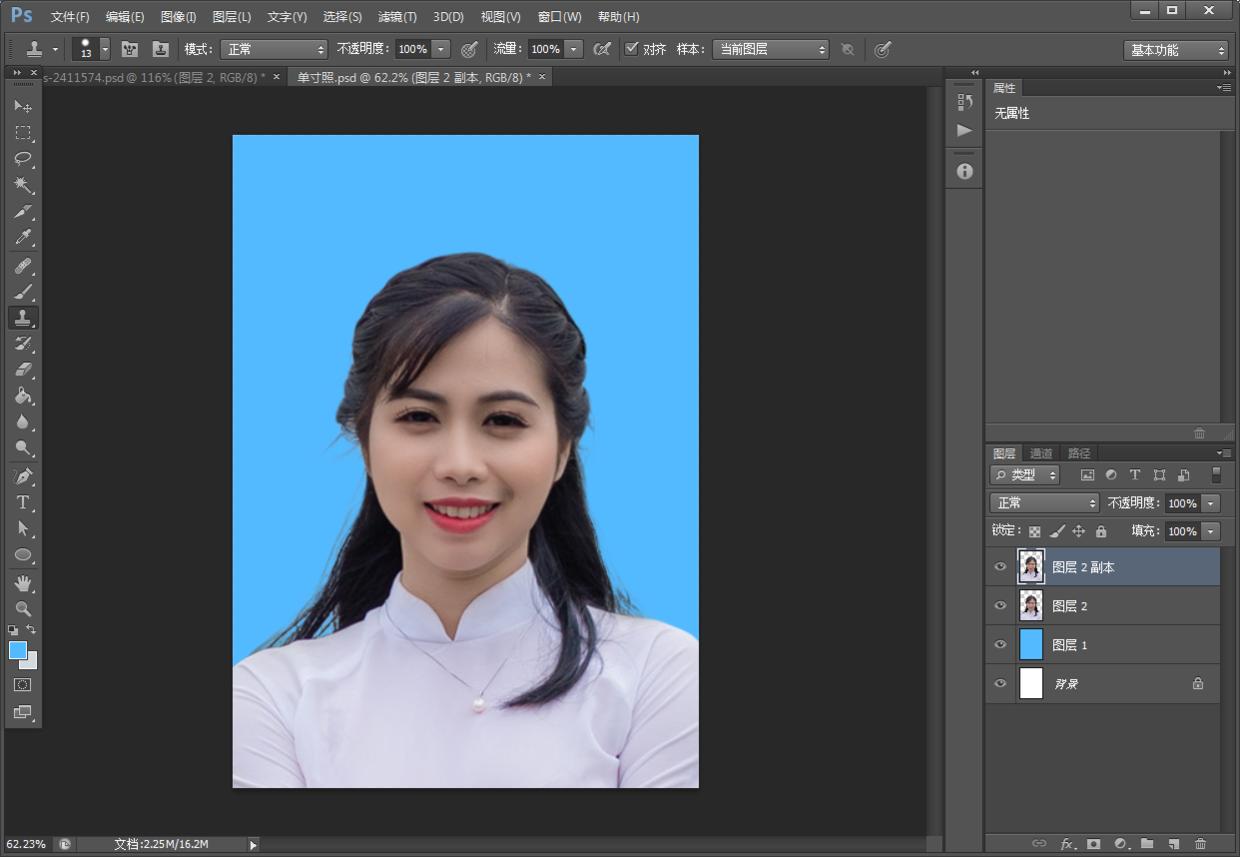Viewport: 1240px width, 857px height.
Task: Toggle visibility of 图层 1 layer
Action: pos(1000,645)
